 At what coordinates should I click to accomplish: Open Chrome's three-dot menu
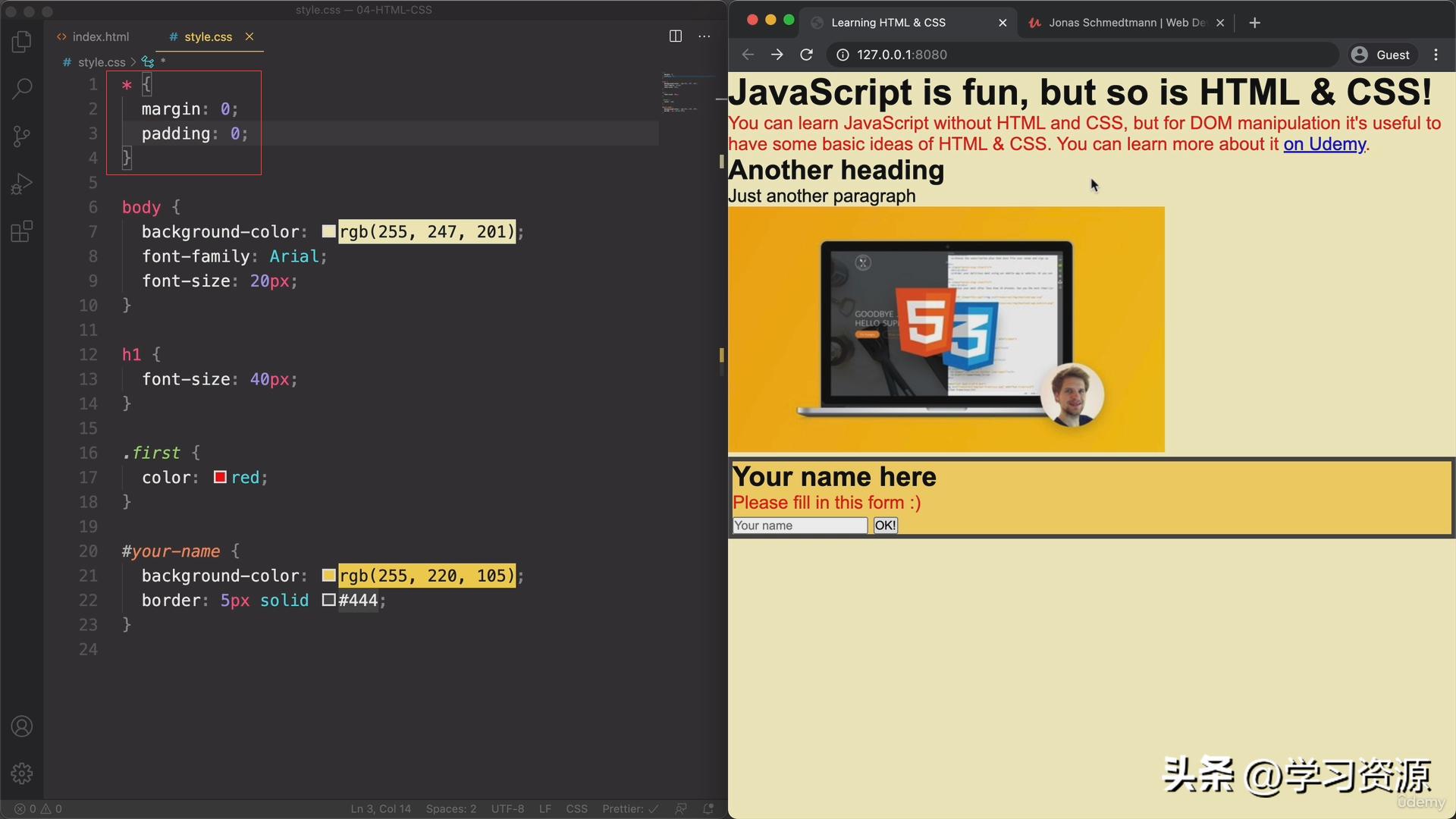pyautogui.click(x=1436, y=54)
